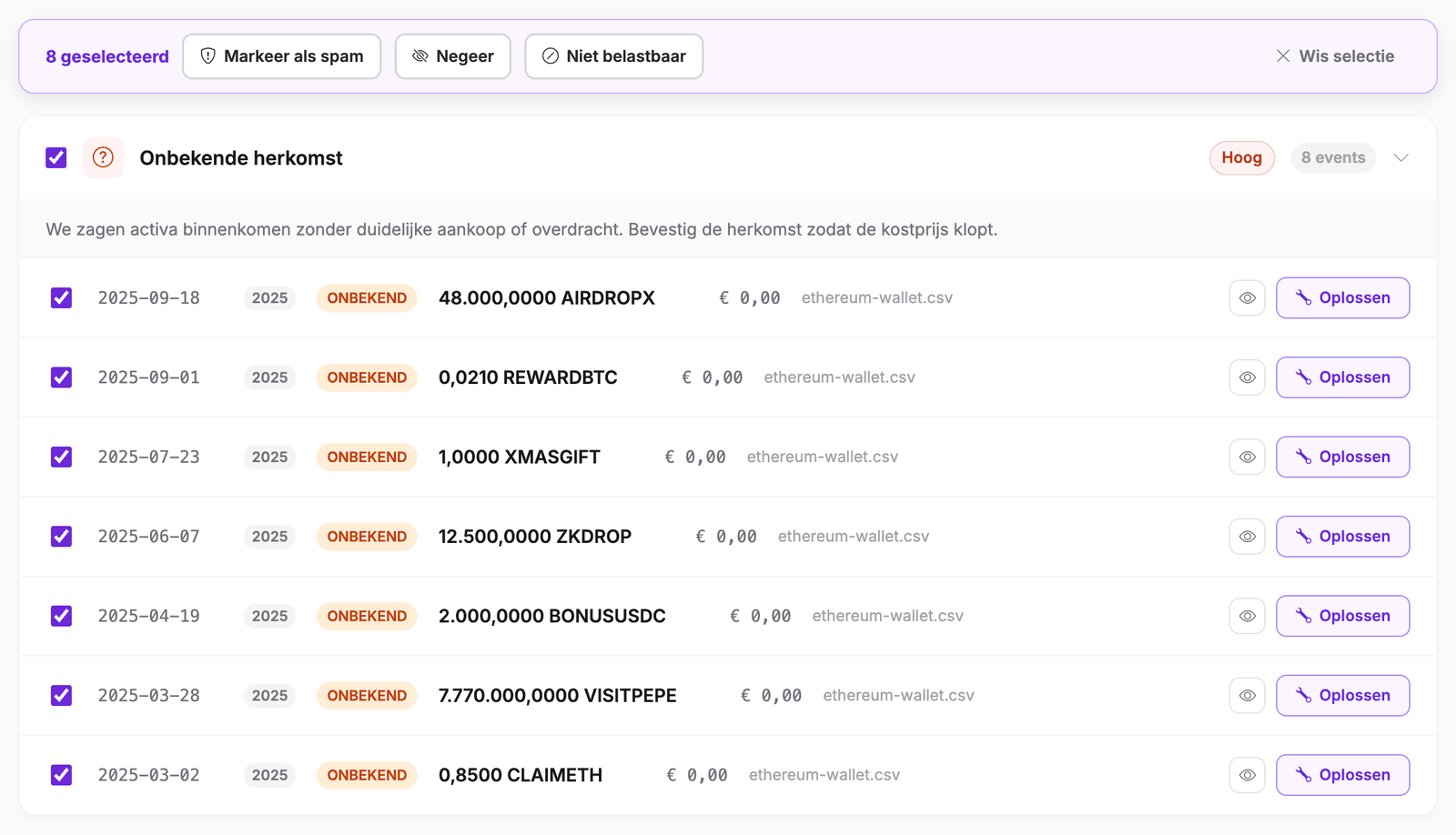
Task: Resolve ZKDROP via its Oplossen button
Action: tap(1343, 537)
